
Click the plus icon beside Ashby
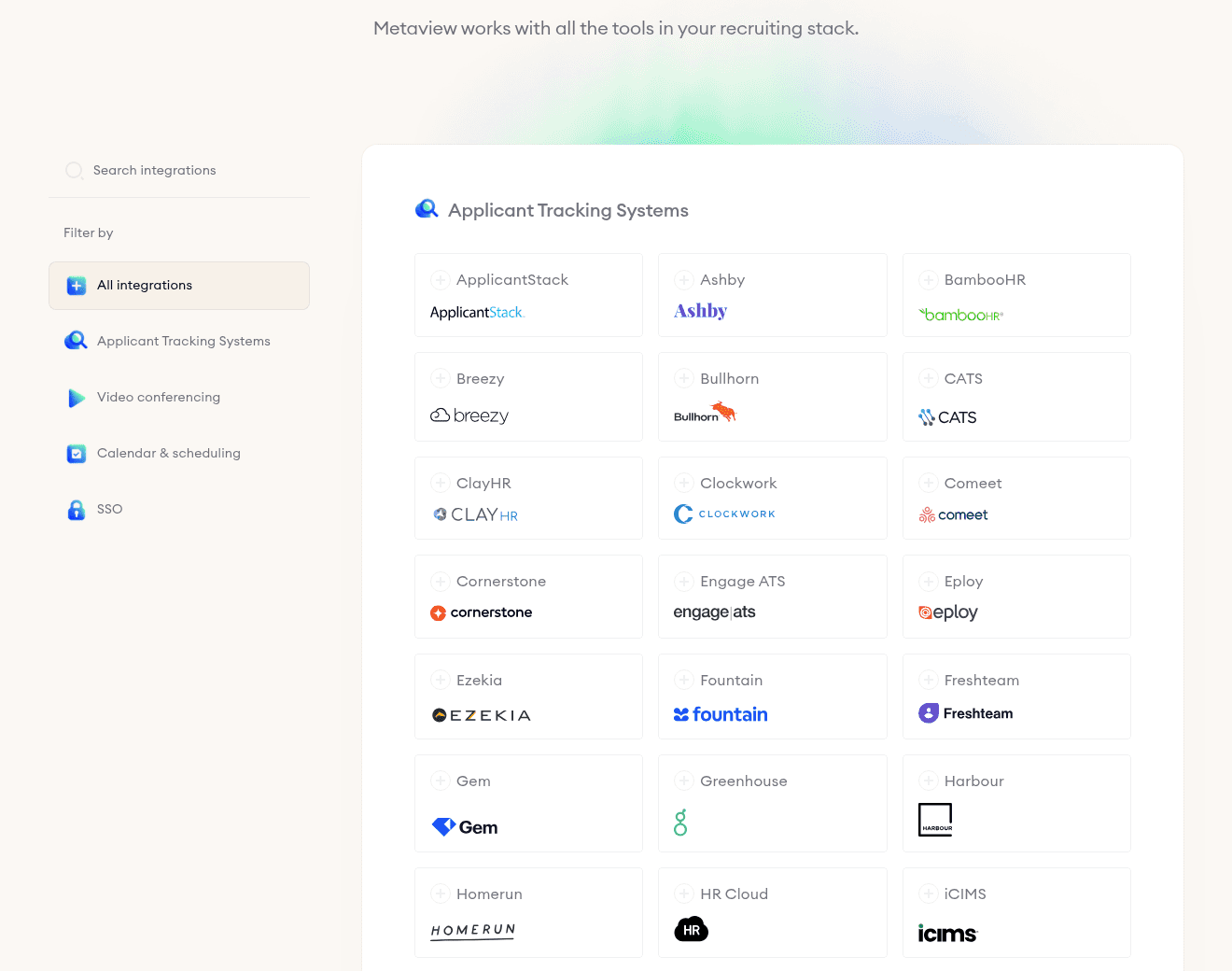(x=684, y=280)
